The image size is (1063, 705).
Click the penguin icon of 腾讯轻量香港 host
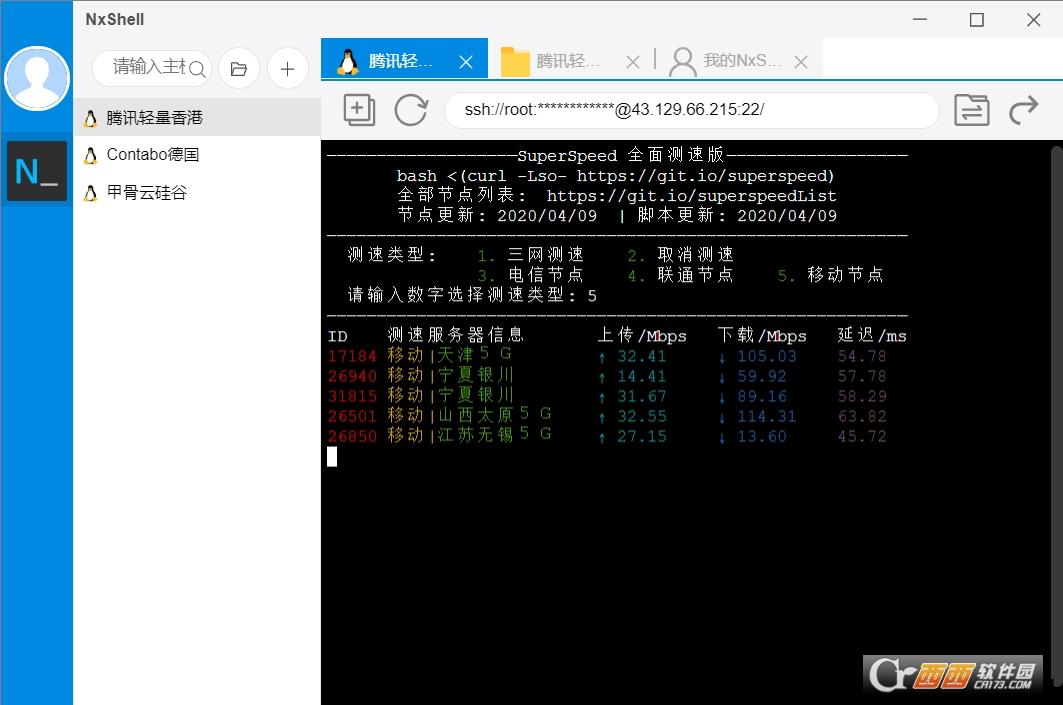90,119
